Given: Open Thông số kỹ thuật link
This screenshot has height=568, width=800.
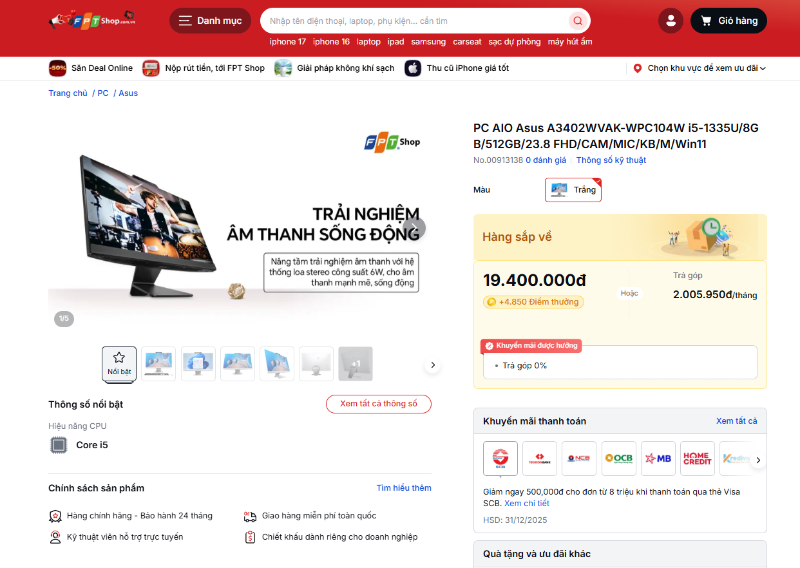Looking at the screenshot, I should 611,160.
